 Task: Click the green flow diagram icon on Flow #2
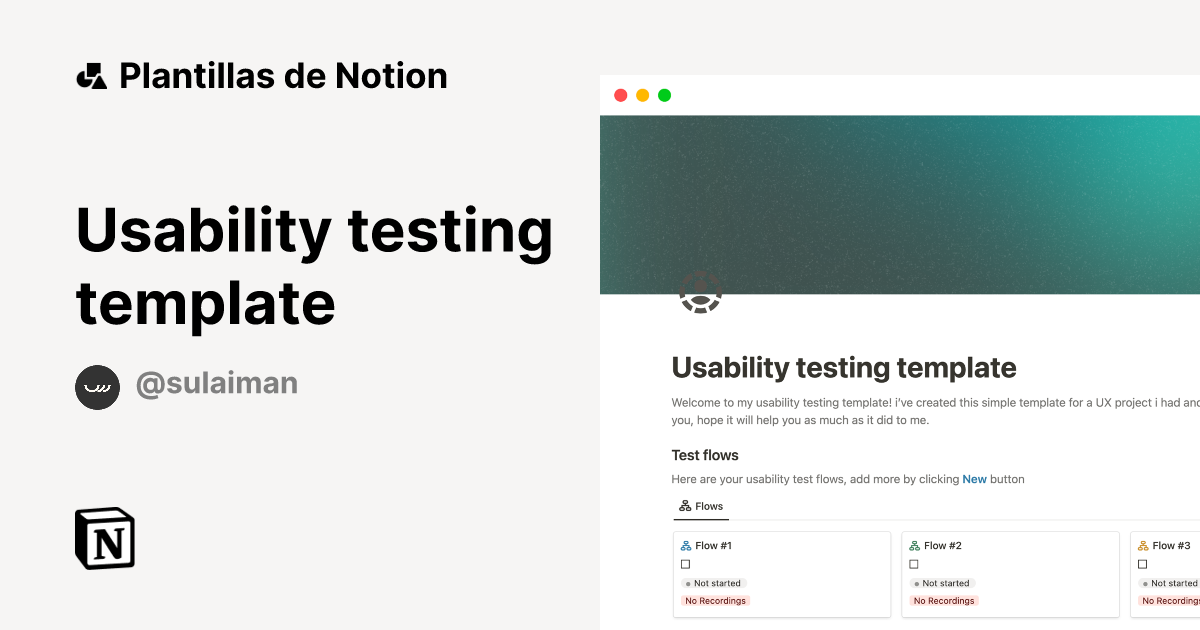(x=913, y=545)
